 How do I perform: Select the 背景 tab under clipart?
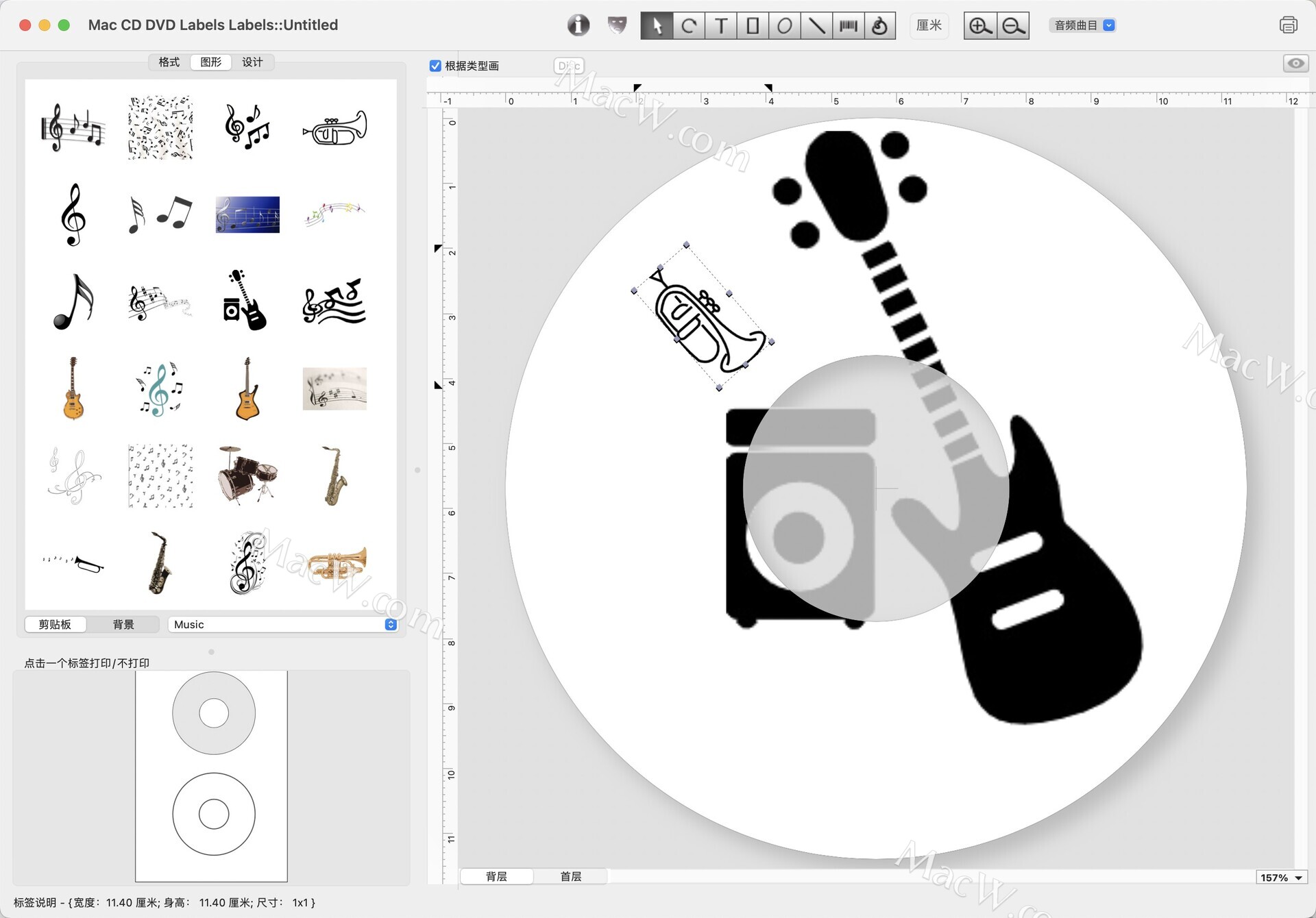pyautogui.click(x=123, y=624)
